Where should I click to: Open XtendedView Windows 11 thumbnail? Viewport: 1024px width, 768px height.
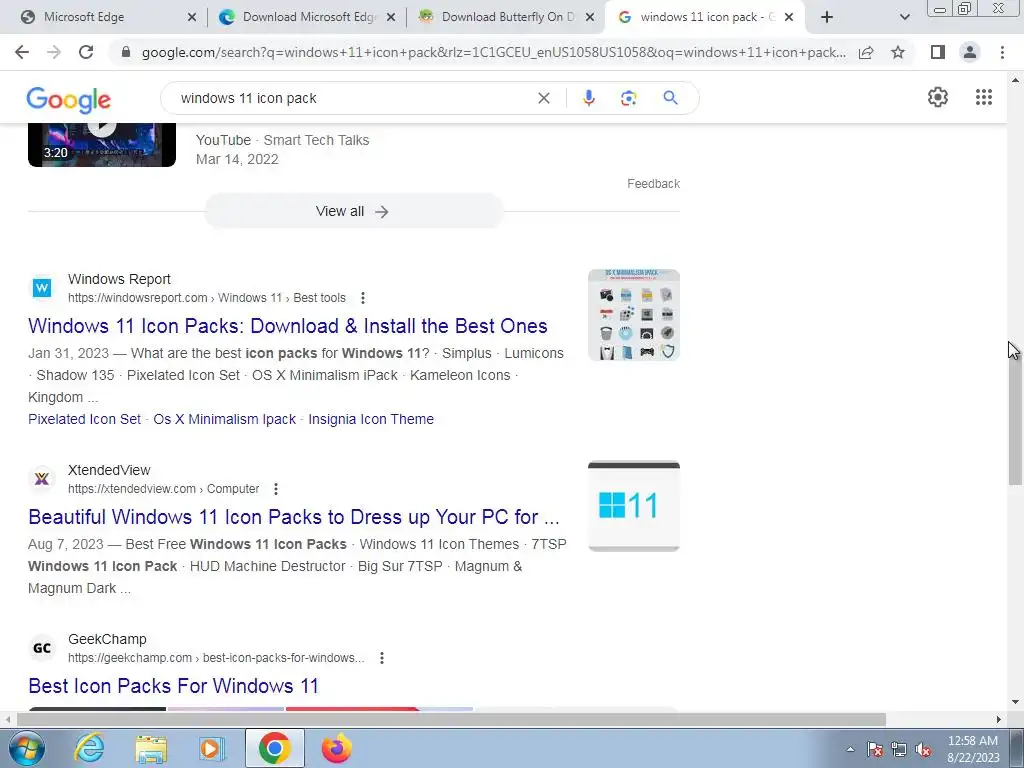[633, 506]
